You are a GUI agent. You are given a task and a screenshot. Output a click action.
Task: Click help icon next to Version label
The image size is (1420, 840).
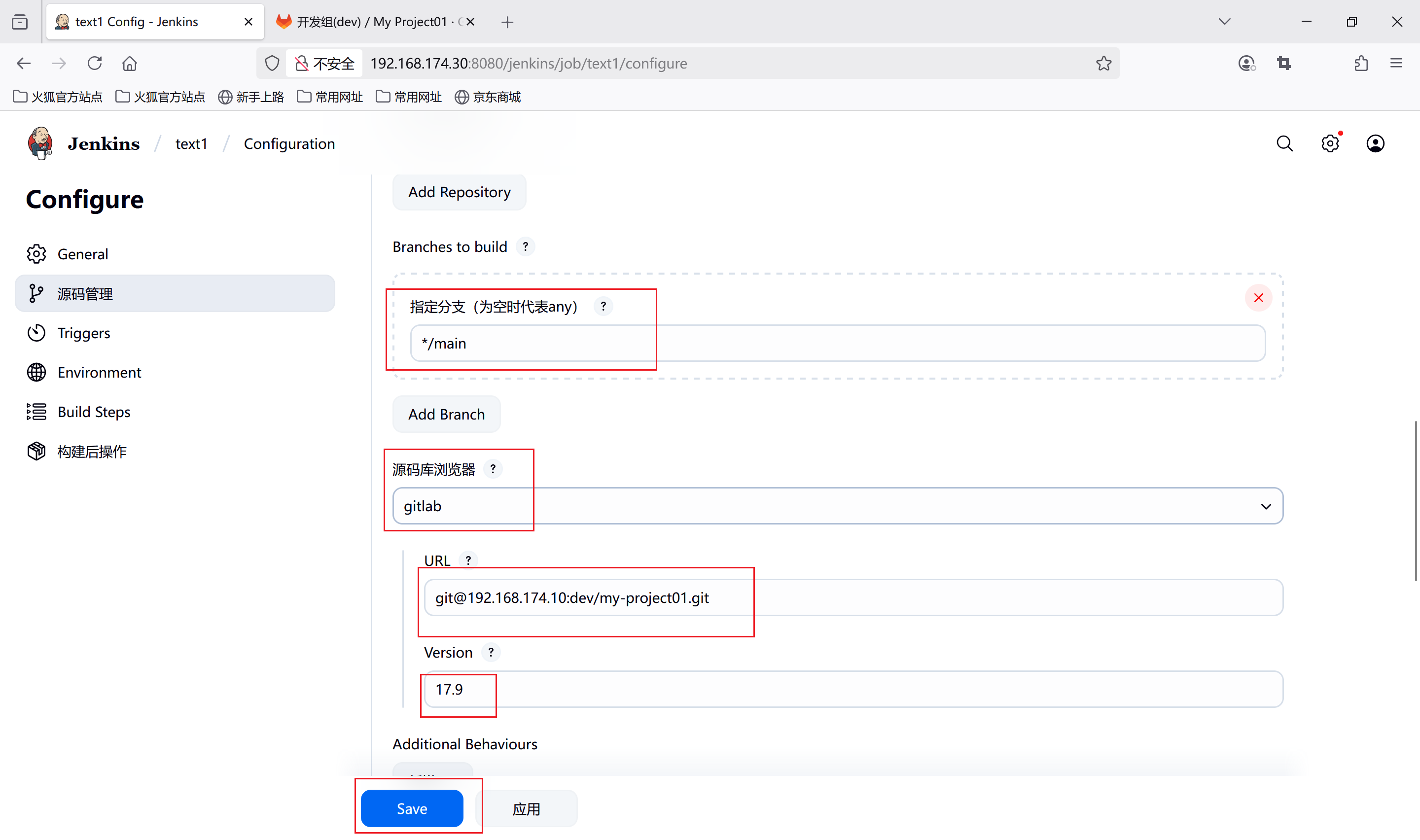click(x=491, y=652)
